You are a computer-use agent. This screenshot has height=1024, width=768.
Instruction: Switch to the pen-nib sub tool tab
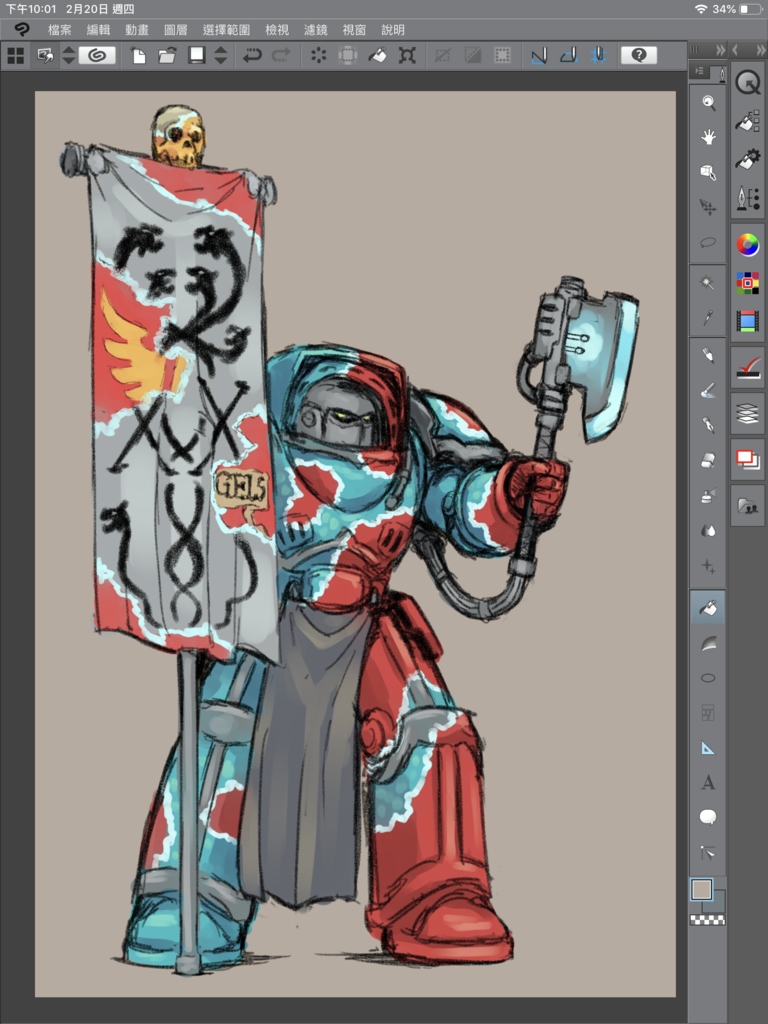pyautogui.click(x=722, y=74)
